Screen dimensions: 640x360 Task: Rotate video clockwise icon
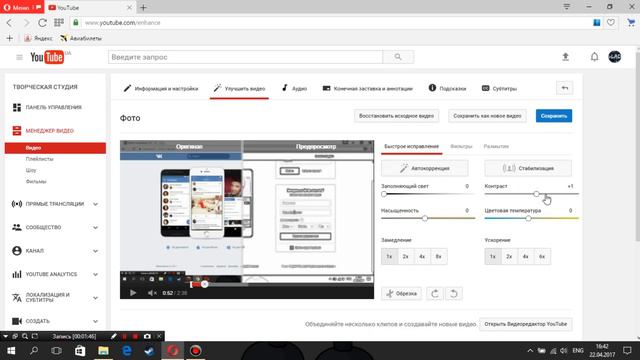click(x=435, y=293)
